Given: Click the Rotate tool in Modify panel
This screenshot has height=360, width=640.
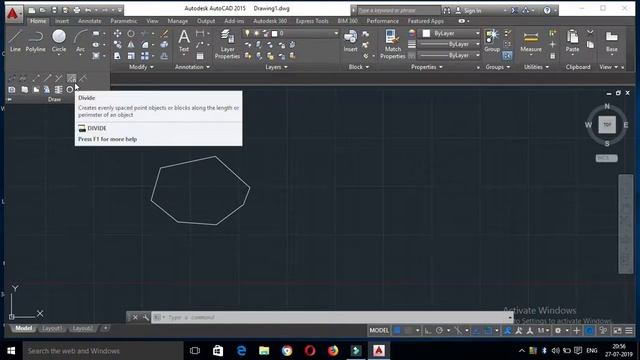Looking at the screenshot, I should 131,33.
